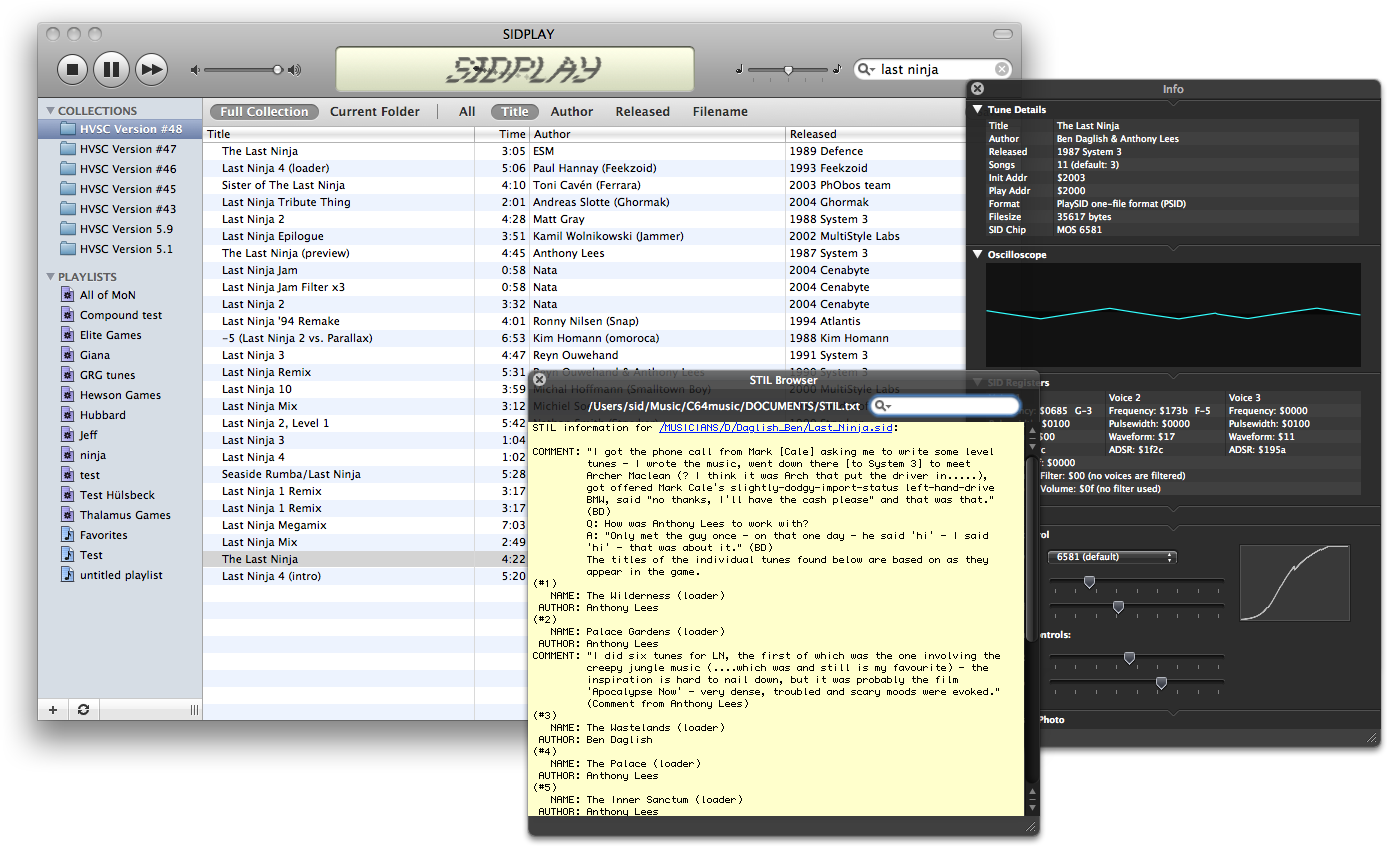The width and height of the screenshot is (1387, 846).
Task: Collapse the PLAYLISTS section
Action: pyautogui.click(x=50, y=277)
